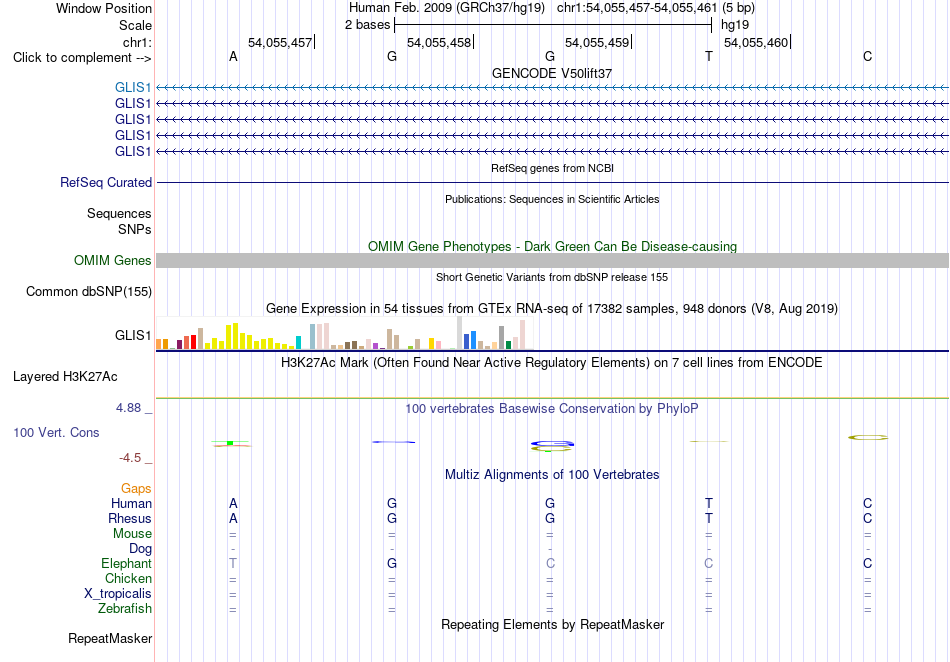Click the Gaps row label
This screenshot has width=950, height=662.
136,488
